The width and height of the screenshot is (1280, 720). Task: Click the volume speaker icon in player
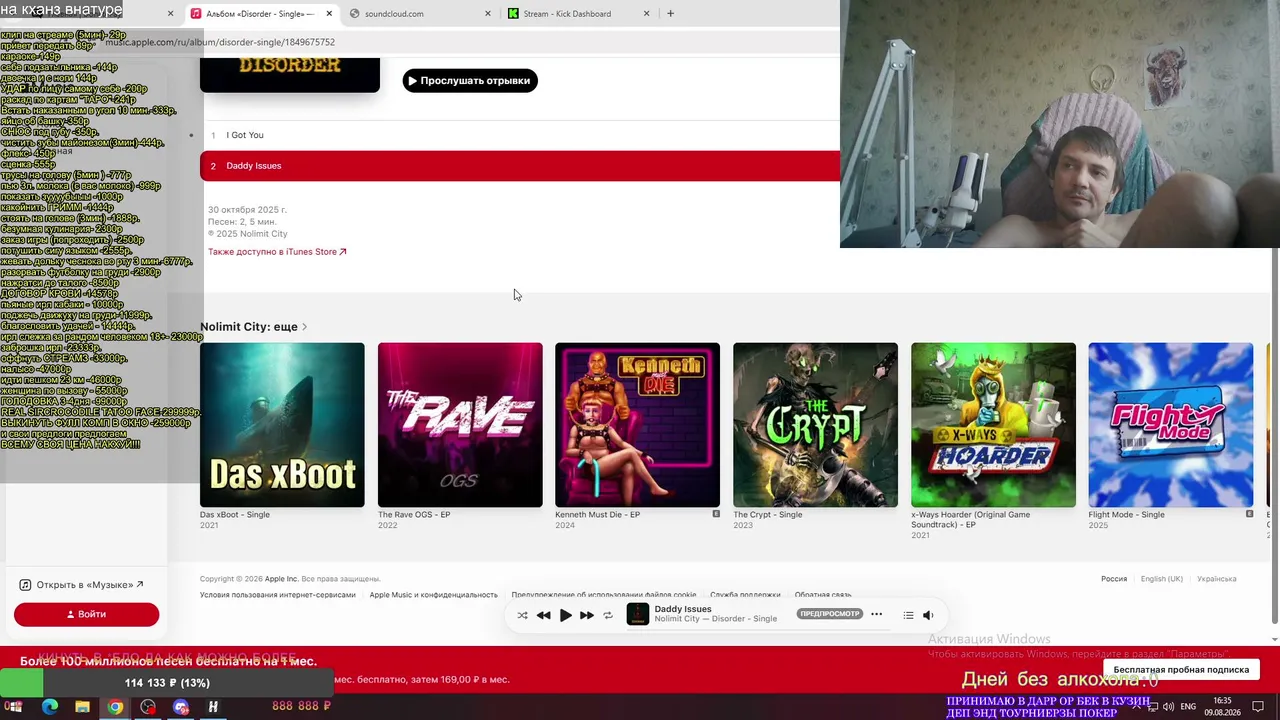point(928,615)
